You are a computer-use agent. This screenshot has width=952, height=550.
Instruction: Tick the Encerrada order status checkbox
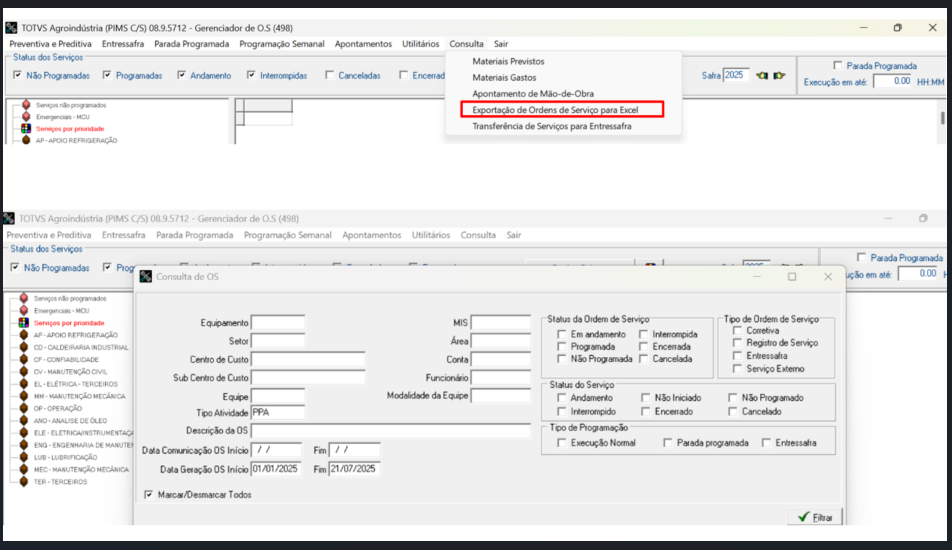644,347
